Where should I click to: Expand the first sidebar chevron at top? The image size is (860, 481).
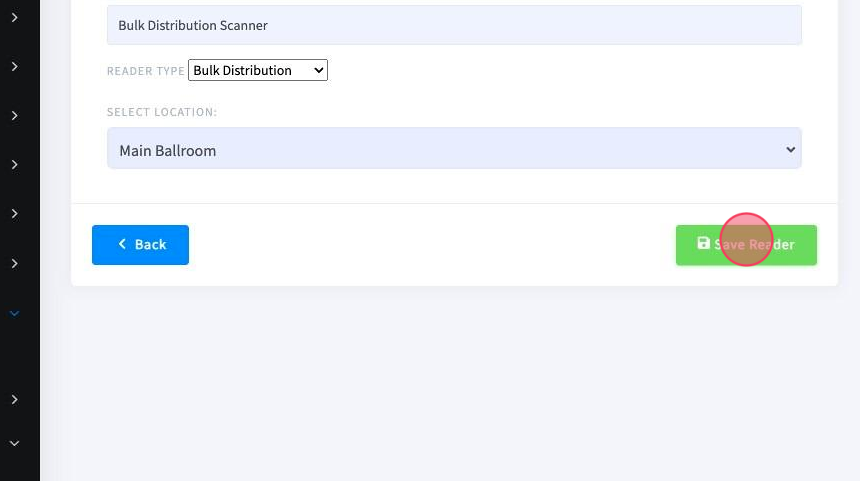click(15, 18)
